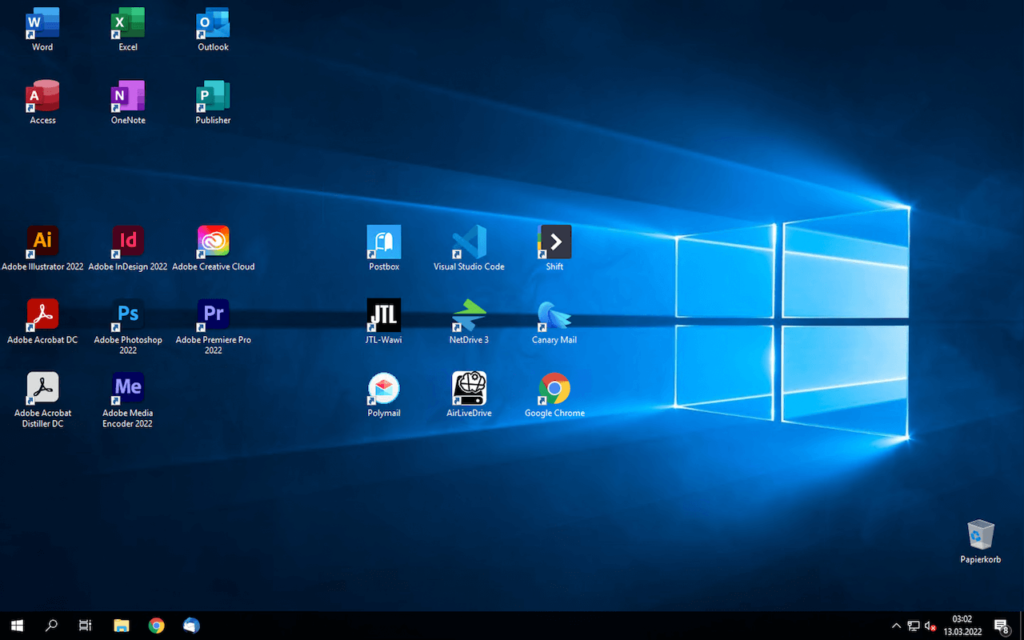
Task: Select the AirLiveDrive desktop icon
Action: pyautogui.click(x=469, y=394)
